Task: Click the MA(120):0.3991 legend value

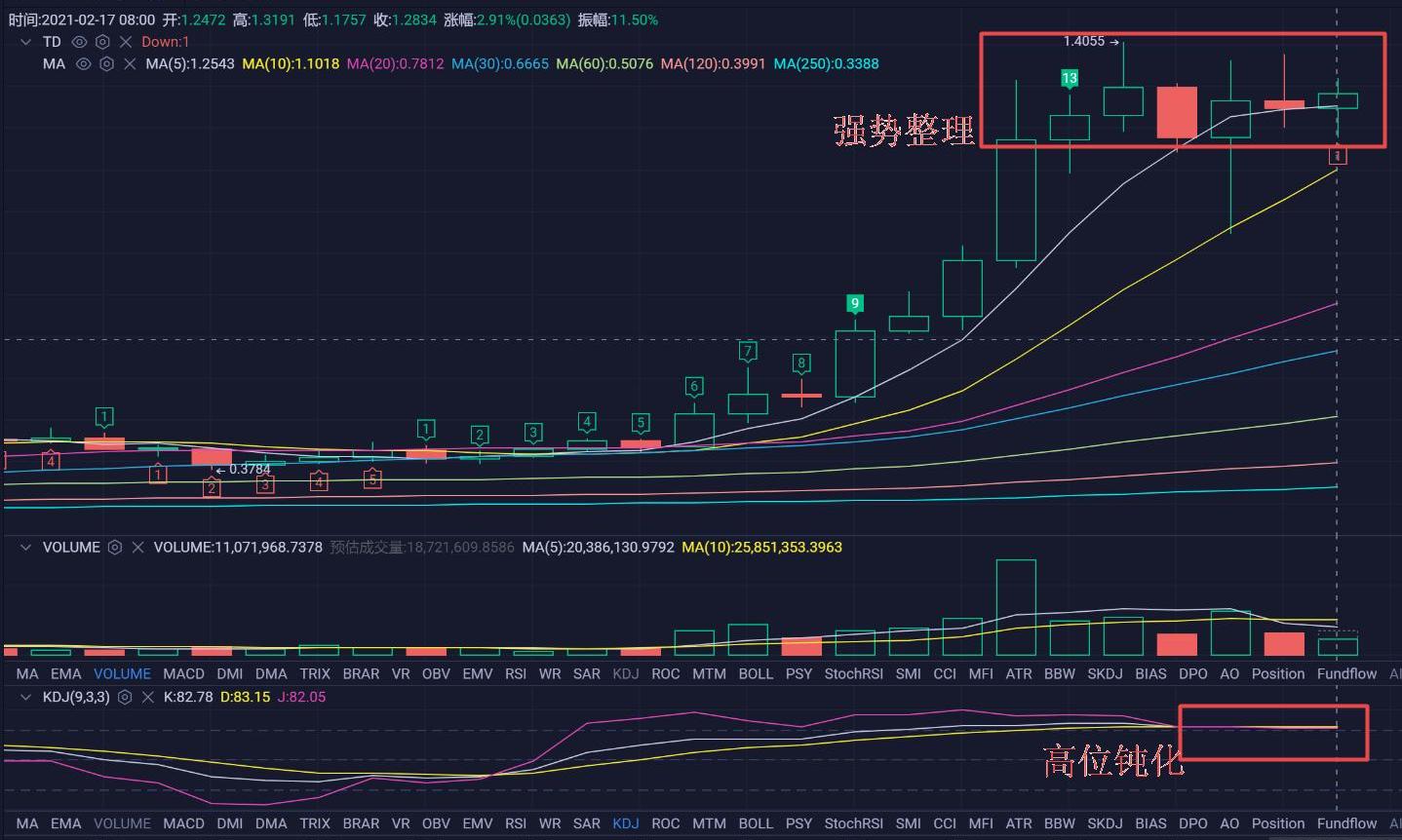Action: coord(714,63)
